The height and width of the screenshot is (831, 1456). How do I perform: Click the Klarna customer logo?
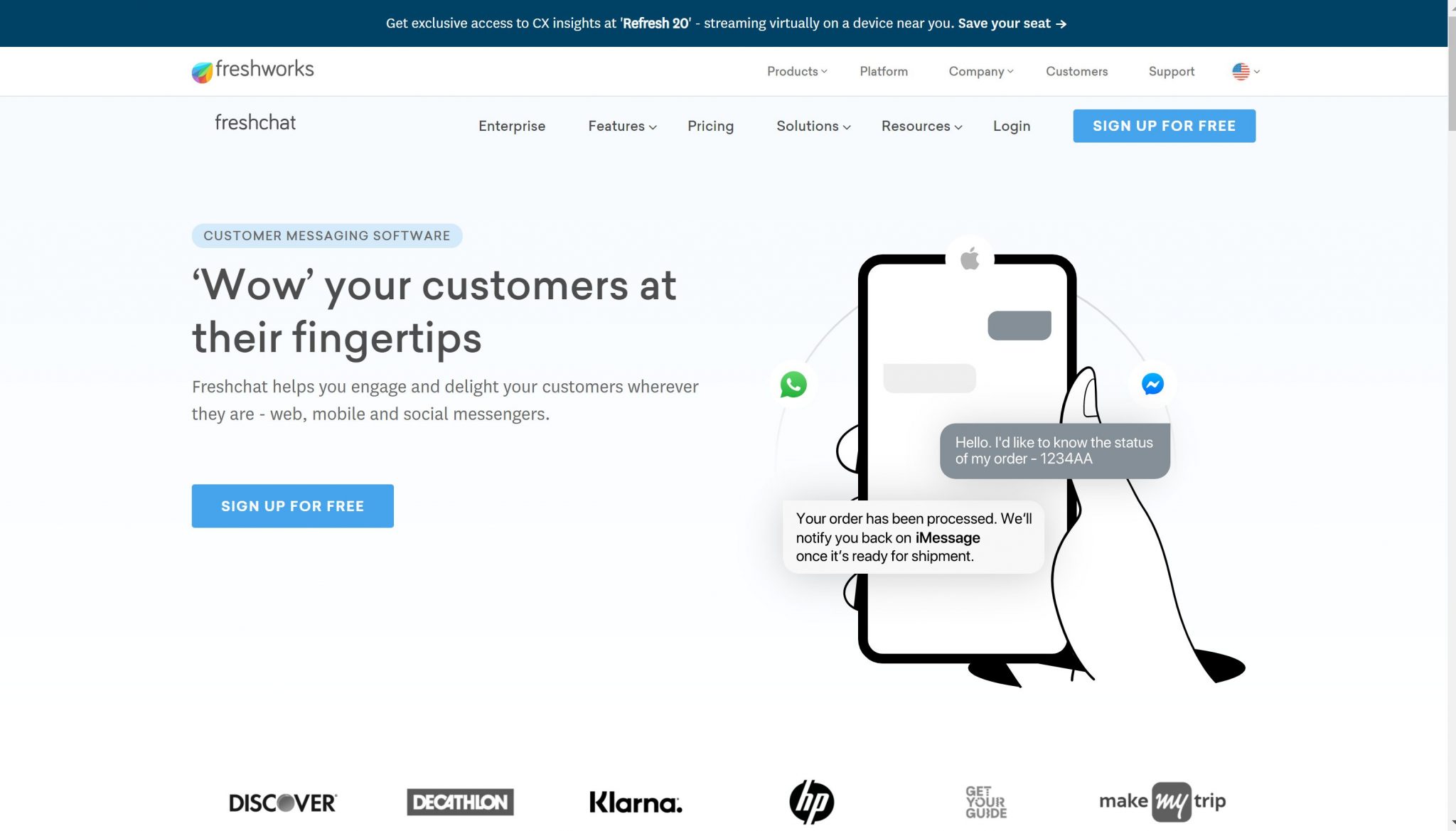click(x=636, y=803)
